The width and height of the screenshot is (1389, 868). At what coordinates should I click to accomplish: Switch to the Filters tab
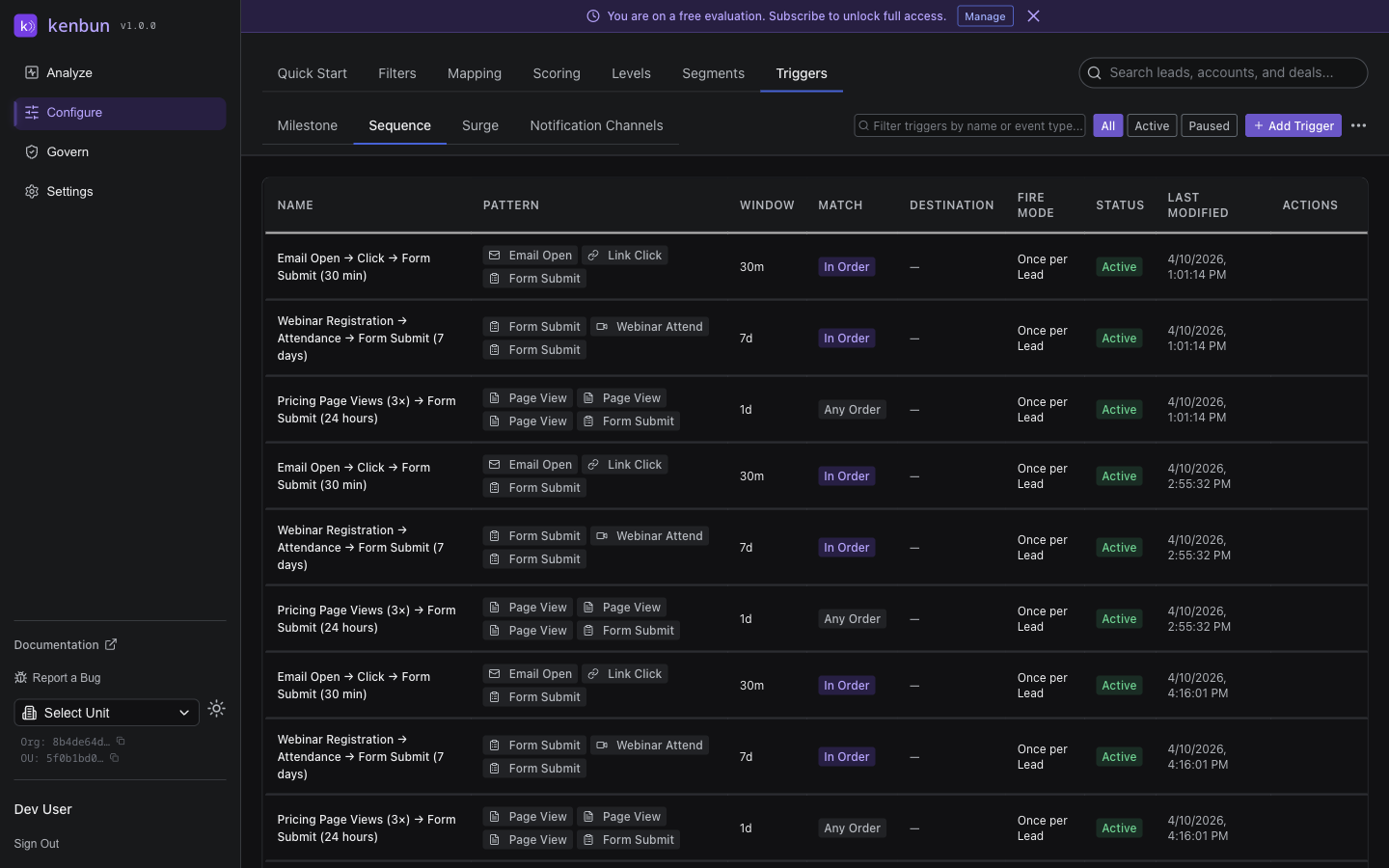coord(397,73)
